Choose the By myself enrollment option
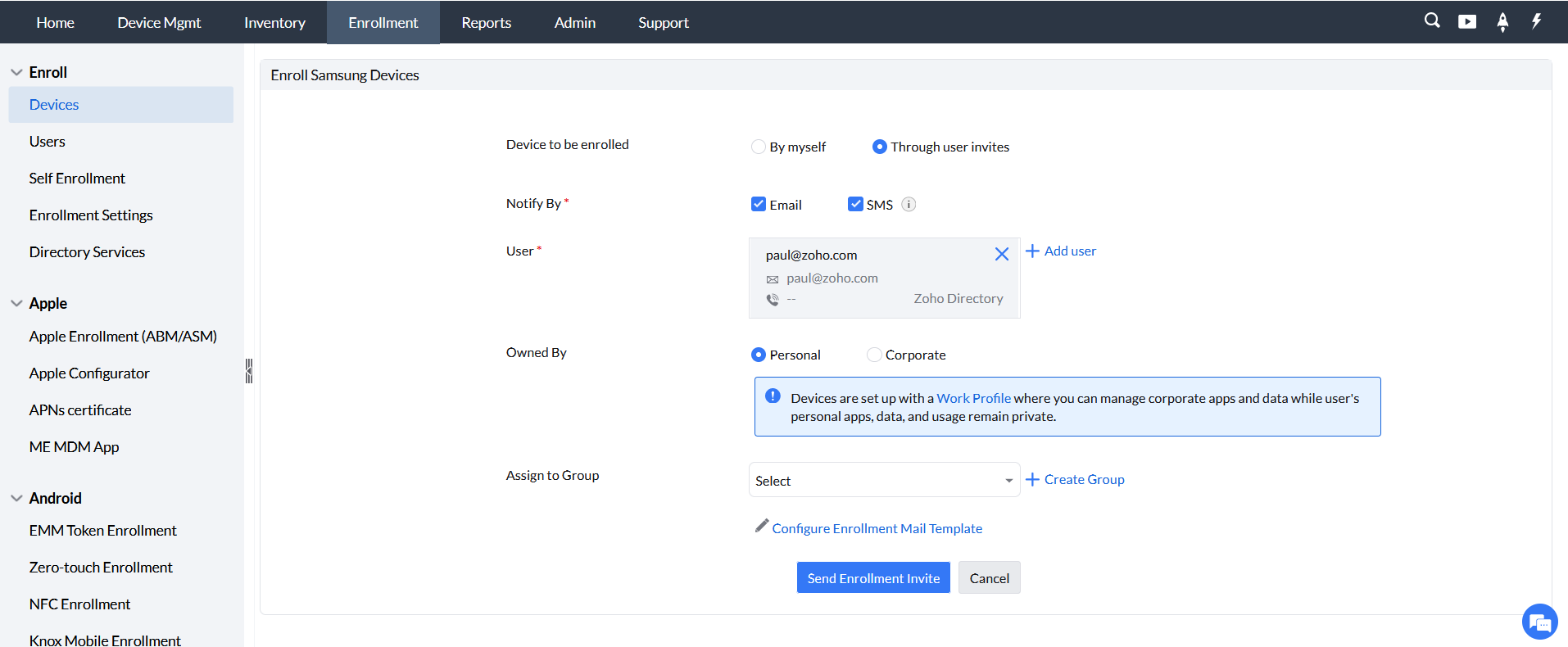 pos(759,147)
